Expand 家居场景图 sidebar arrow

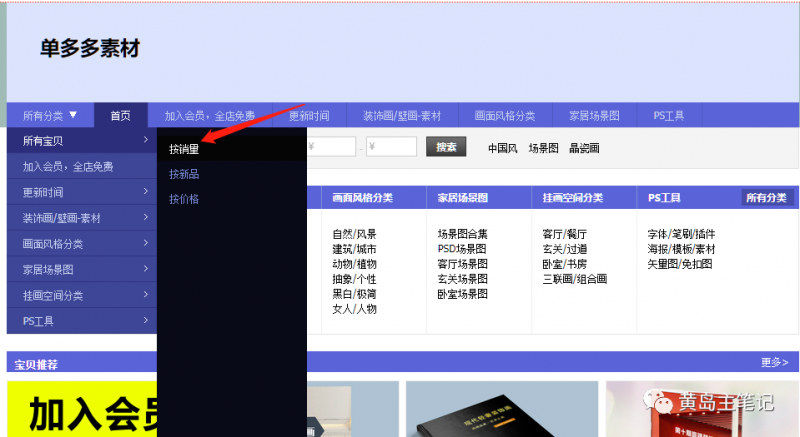[x=145, y=269]
